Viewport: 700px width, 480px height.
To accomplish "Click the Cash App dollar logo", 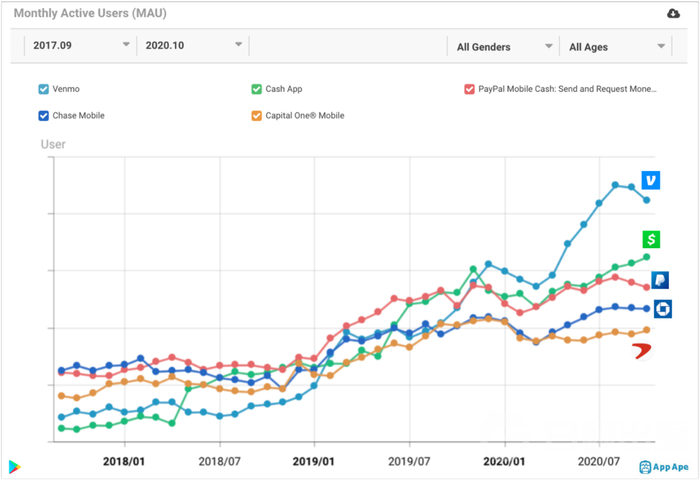I will [x=652, y=239].
